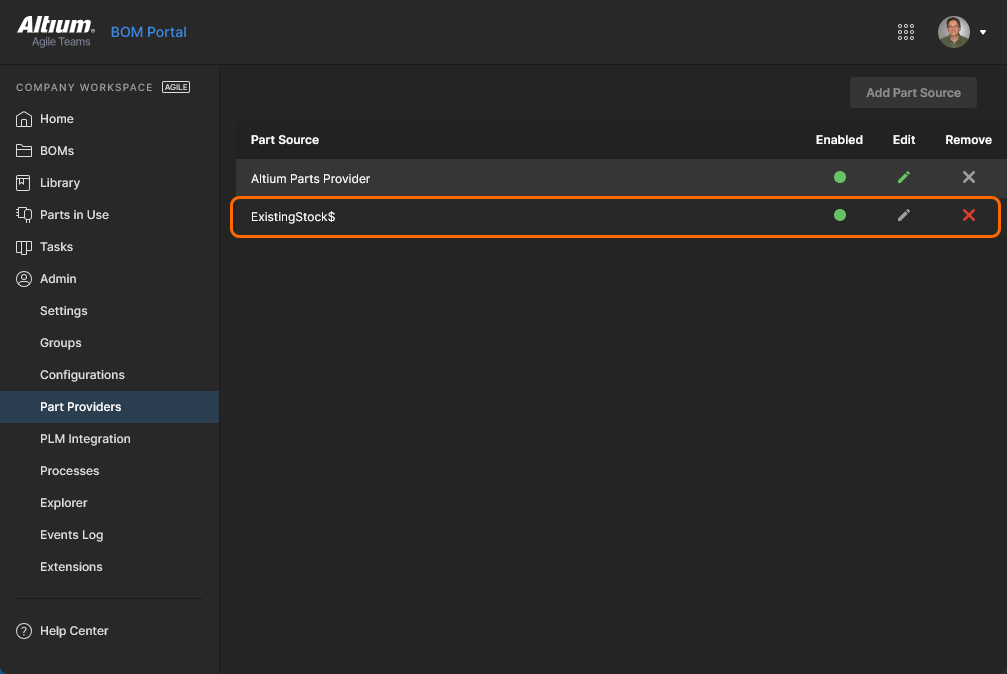Open the Settings admin page
The height and width of the screenshot is (674, 1007).
64,311
